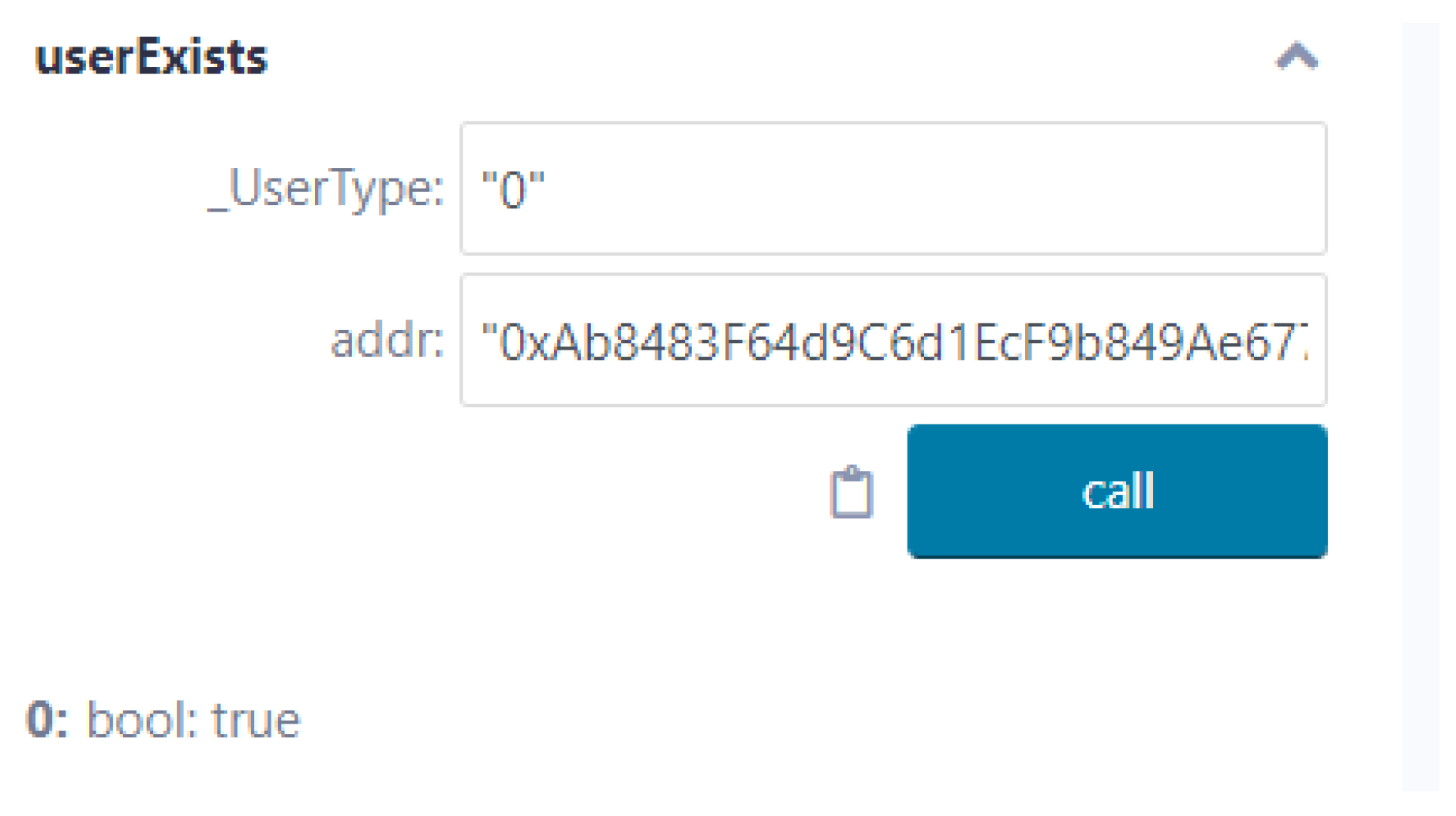Click the clipboard icon beside the call button

click(852, 492)
